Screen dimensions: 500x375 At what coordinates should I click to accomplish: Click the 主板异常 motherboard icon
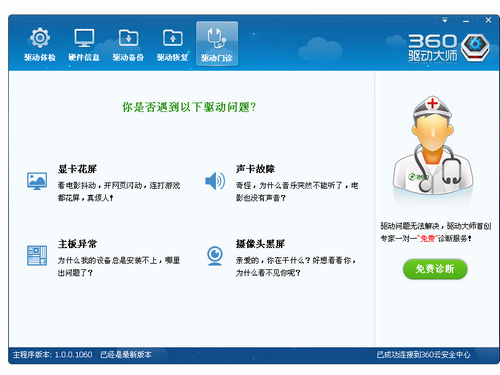click(x=37, y=255)
